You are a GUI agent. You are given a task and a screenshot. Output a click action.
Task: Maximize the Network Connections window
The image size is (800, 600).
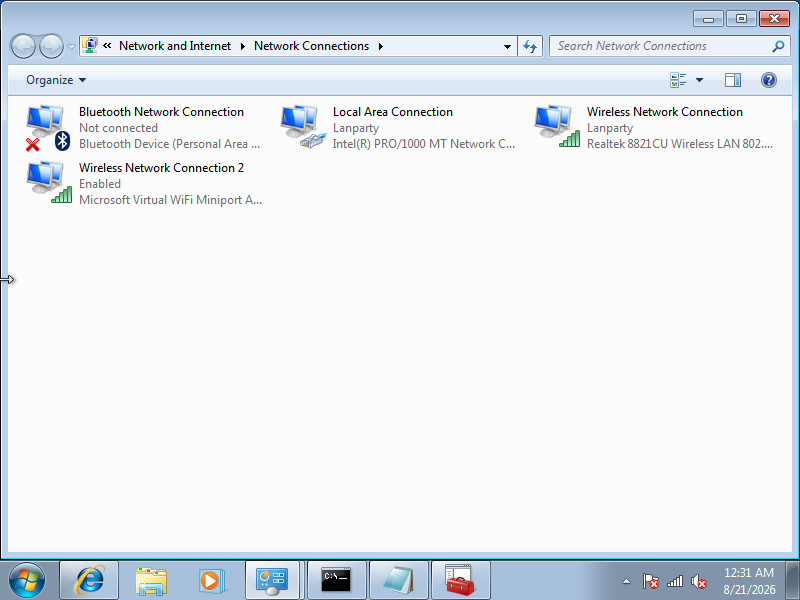[741, 19]
